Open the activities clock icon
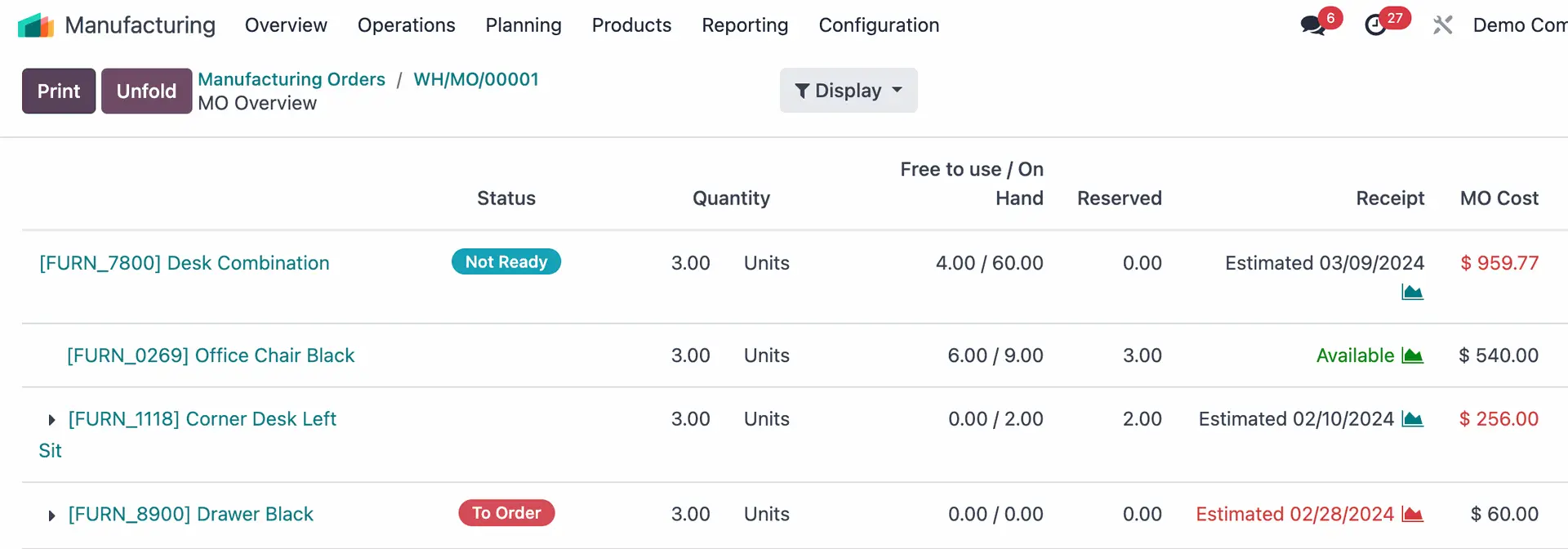Image resolution: width=1568 pixels, height=549 pixels. 1376,25
